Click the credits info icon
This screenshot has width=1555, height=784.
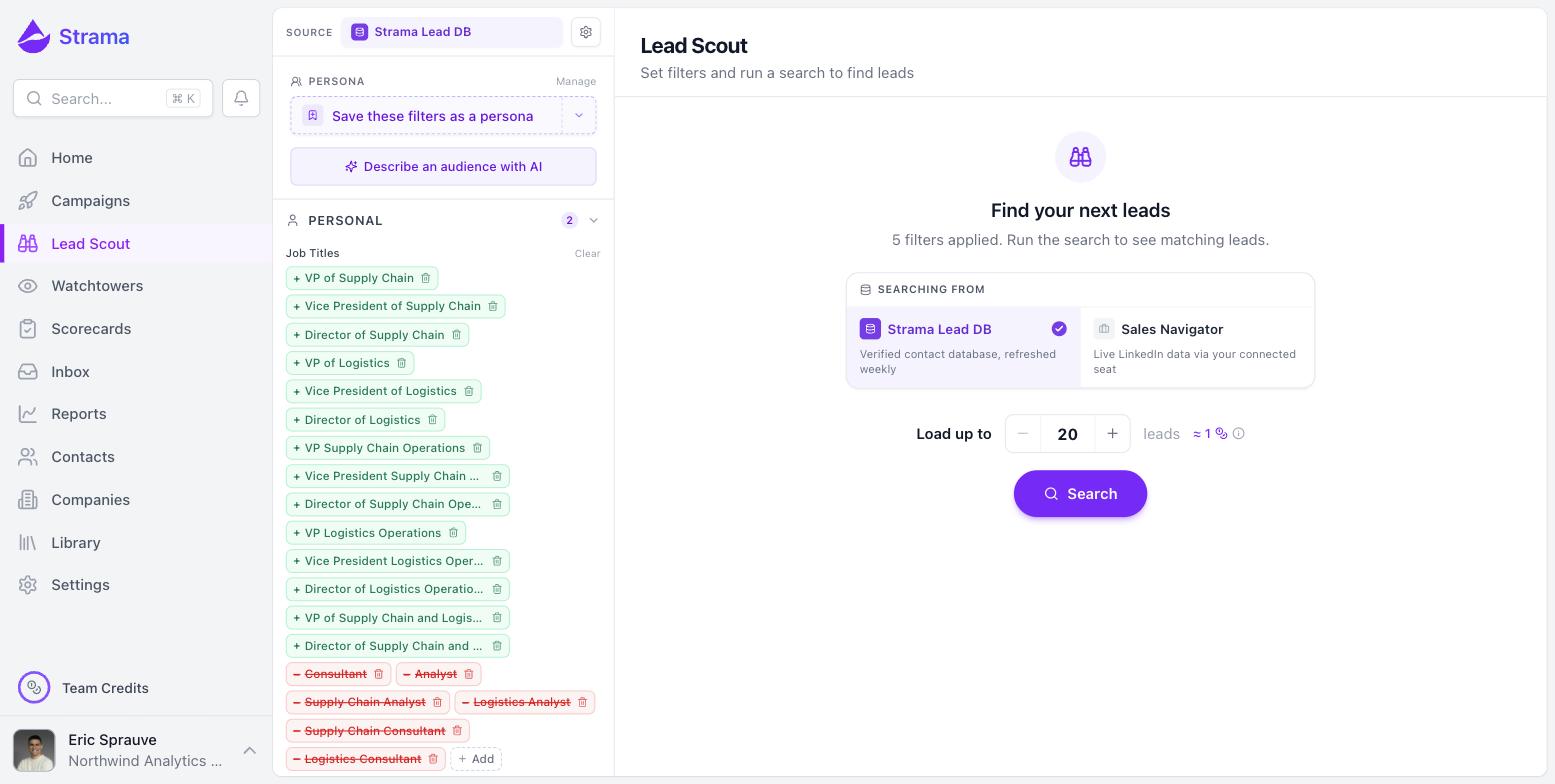[x=1238, y=434]
